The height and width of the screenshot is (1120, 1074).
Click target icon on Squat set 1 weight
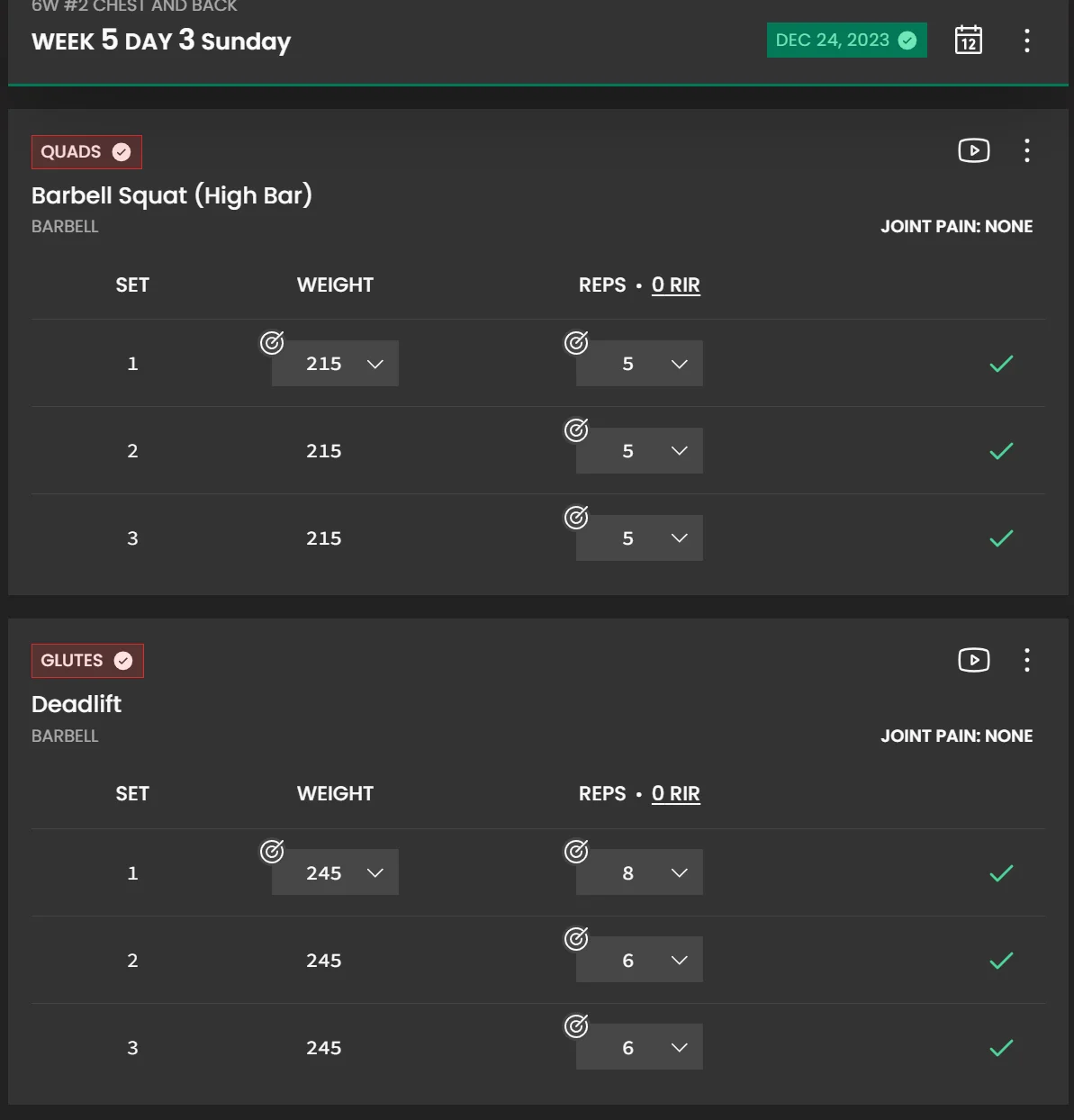[272, 342]
